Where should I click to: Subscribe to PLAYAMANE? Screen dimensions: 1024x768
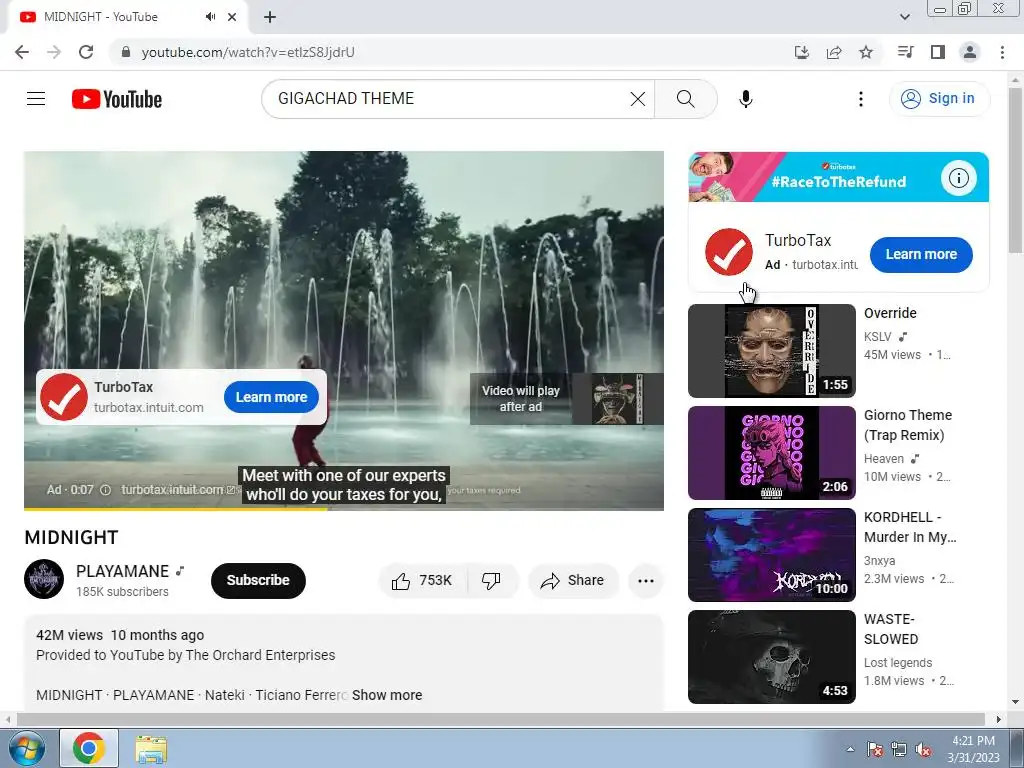coord(258,581)
